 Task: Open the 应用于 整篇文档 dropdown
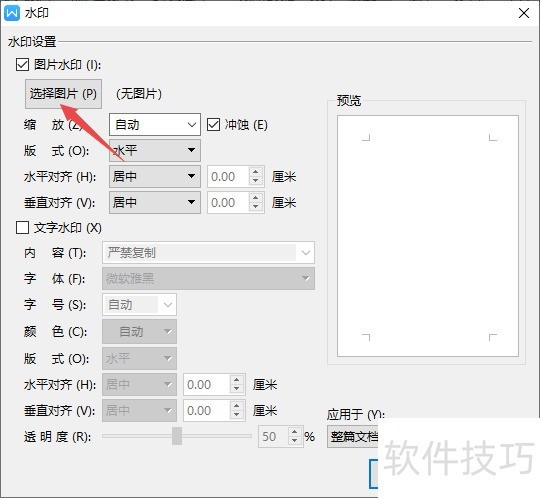pyautogui.click(x=353, y=437)
